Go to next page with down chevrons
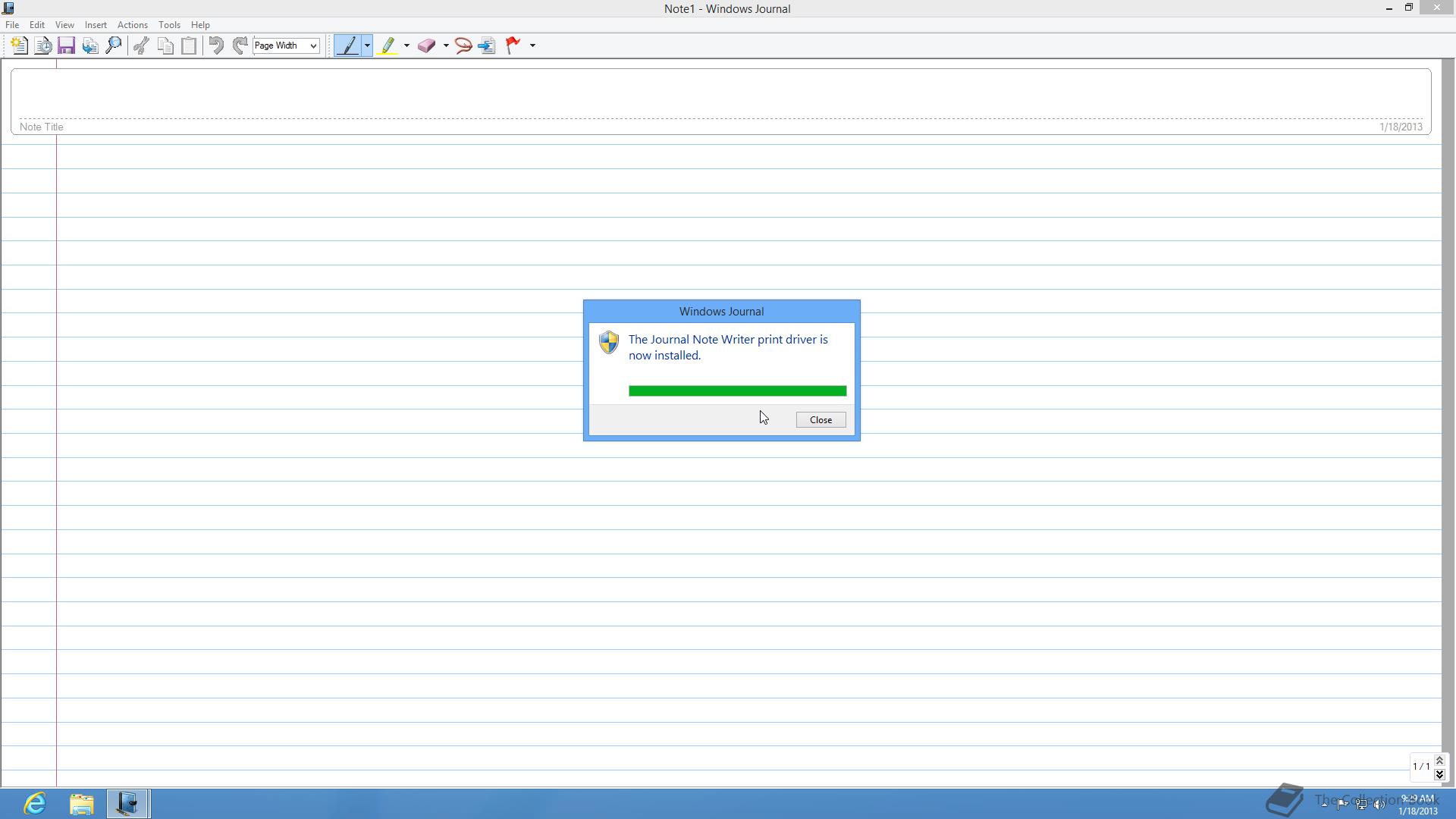The width and height of the screenshot is (1456, 819). [x=1439, y=774]
